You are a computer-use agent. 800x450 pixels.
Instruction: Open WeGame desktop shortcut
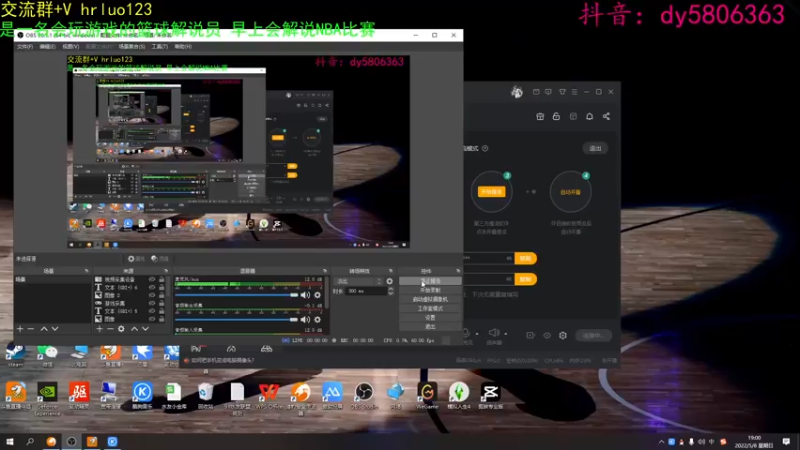428,396
